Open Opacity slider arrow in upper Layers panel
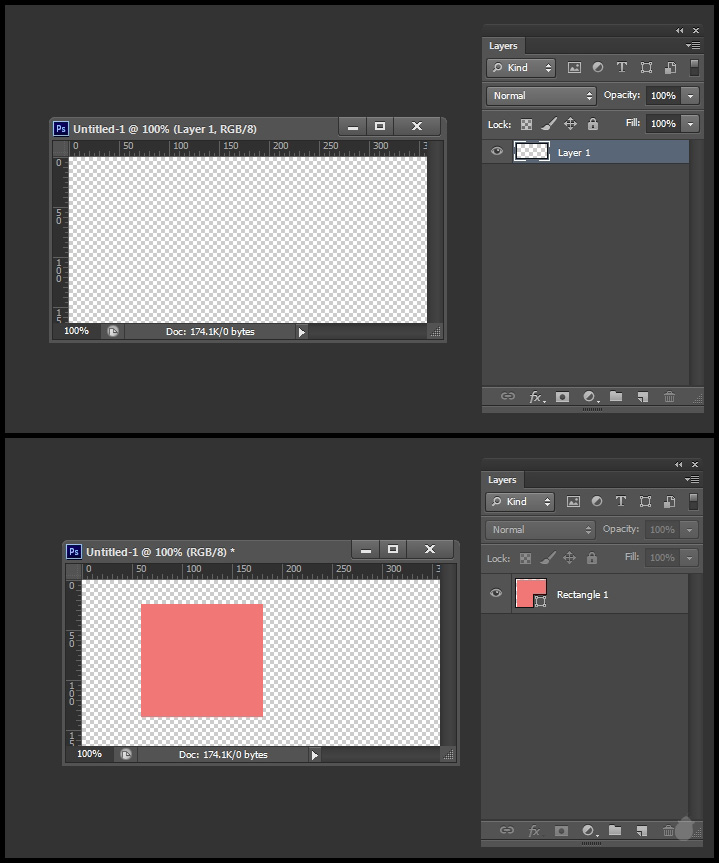The height and width of the screenshot is (863, 719). [x=691, y=96]
